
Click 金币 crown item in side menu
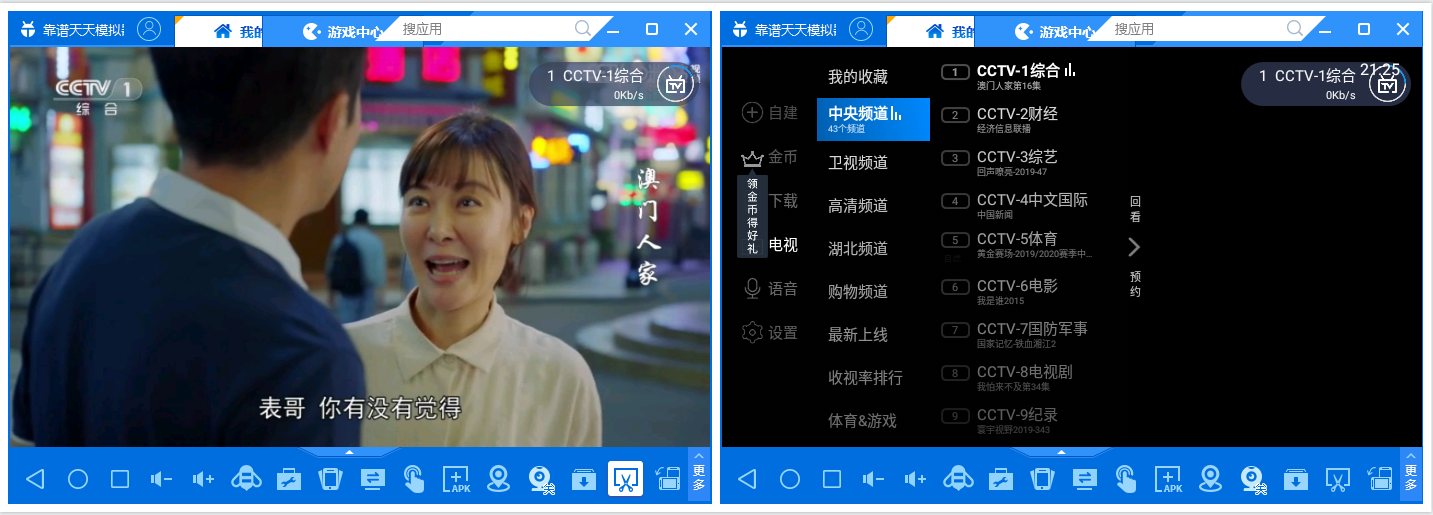click(x=770, y=157)
